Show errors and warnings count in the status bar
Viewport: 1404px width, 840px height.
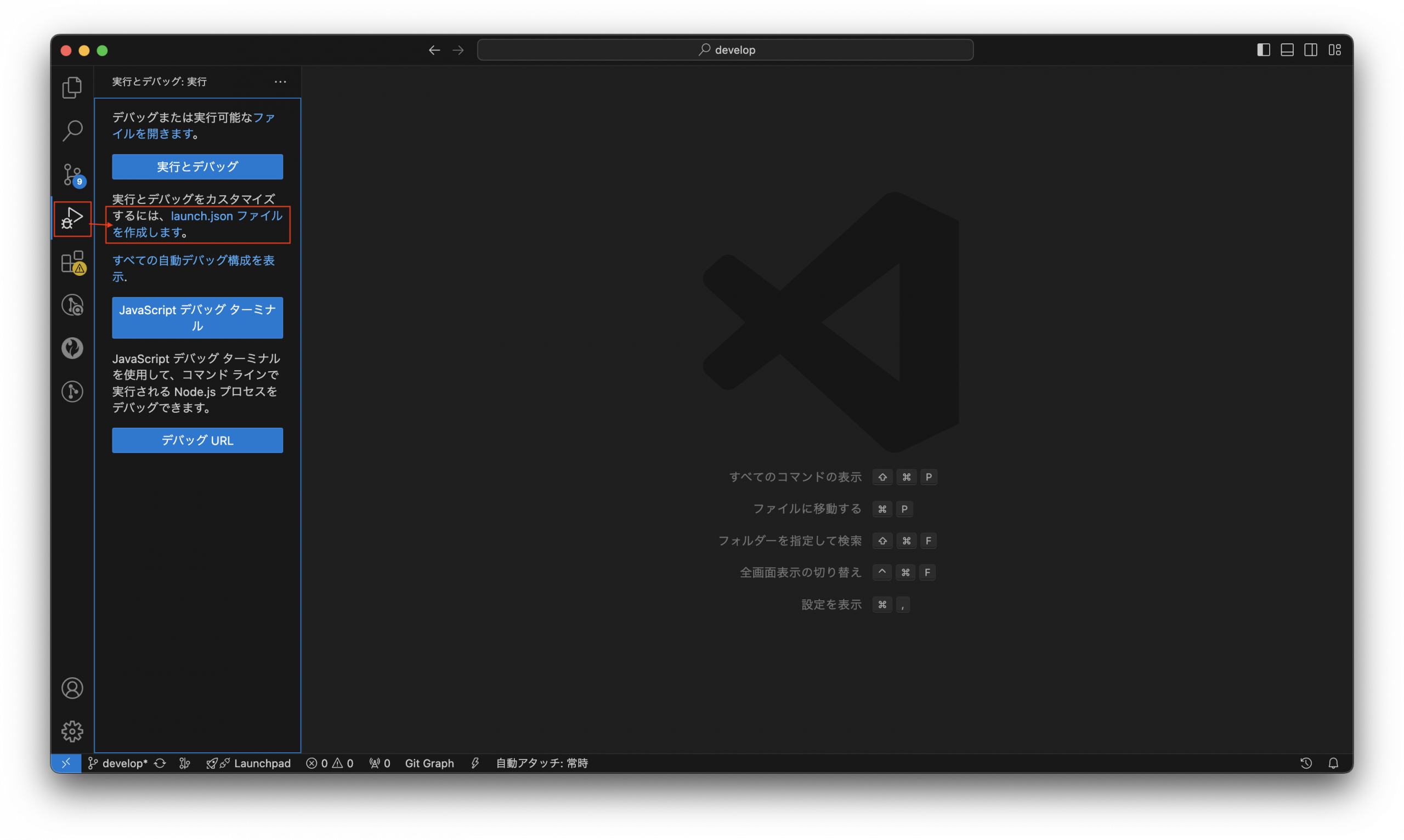click(x=330, y=763)
